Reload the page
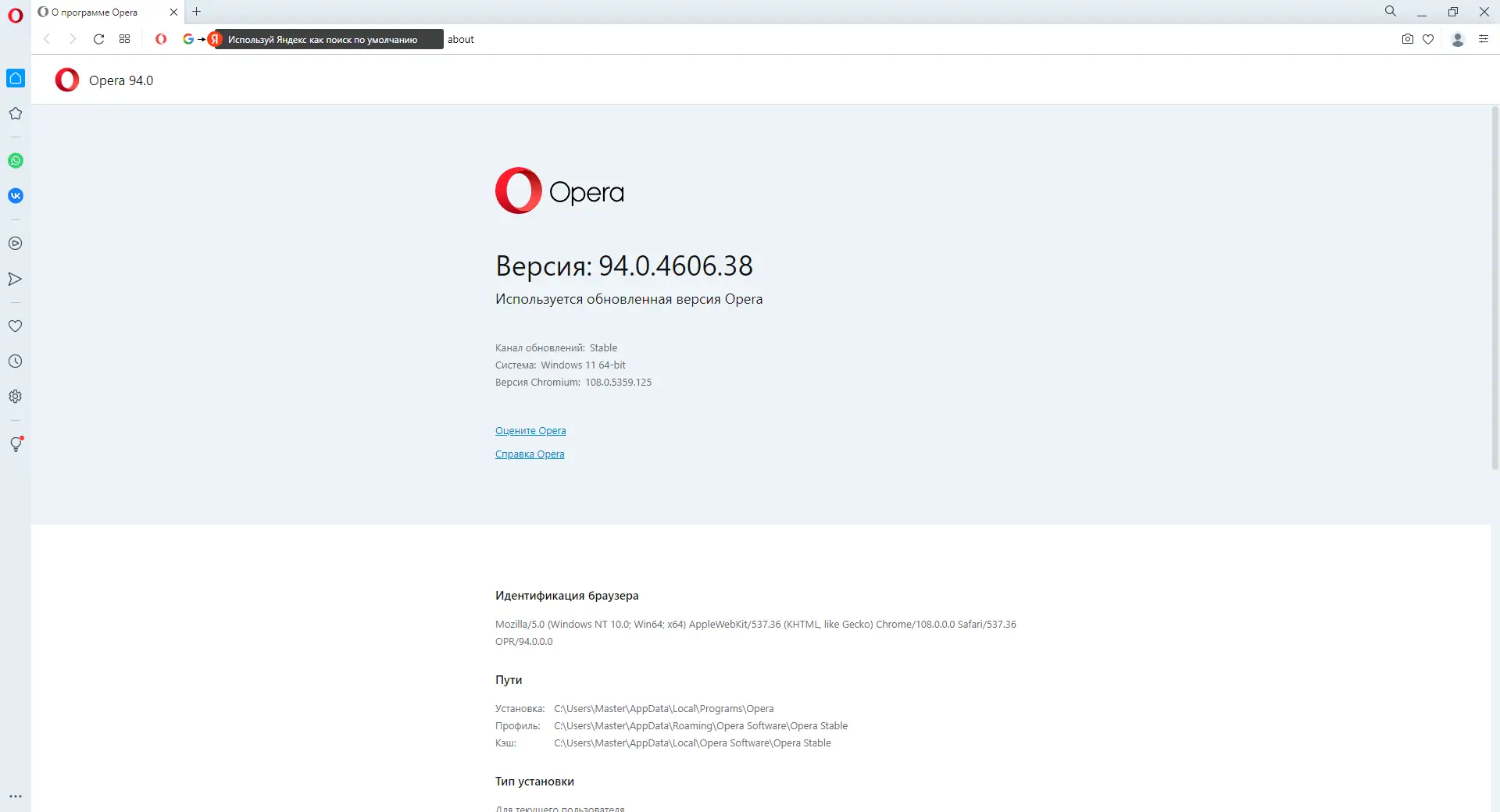The width and height of the screenshot is (1500, 812). pos(98,39)
